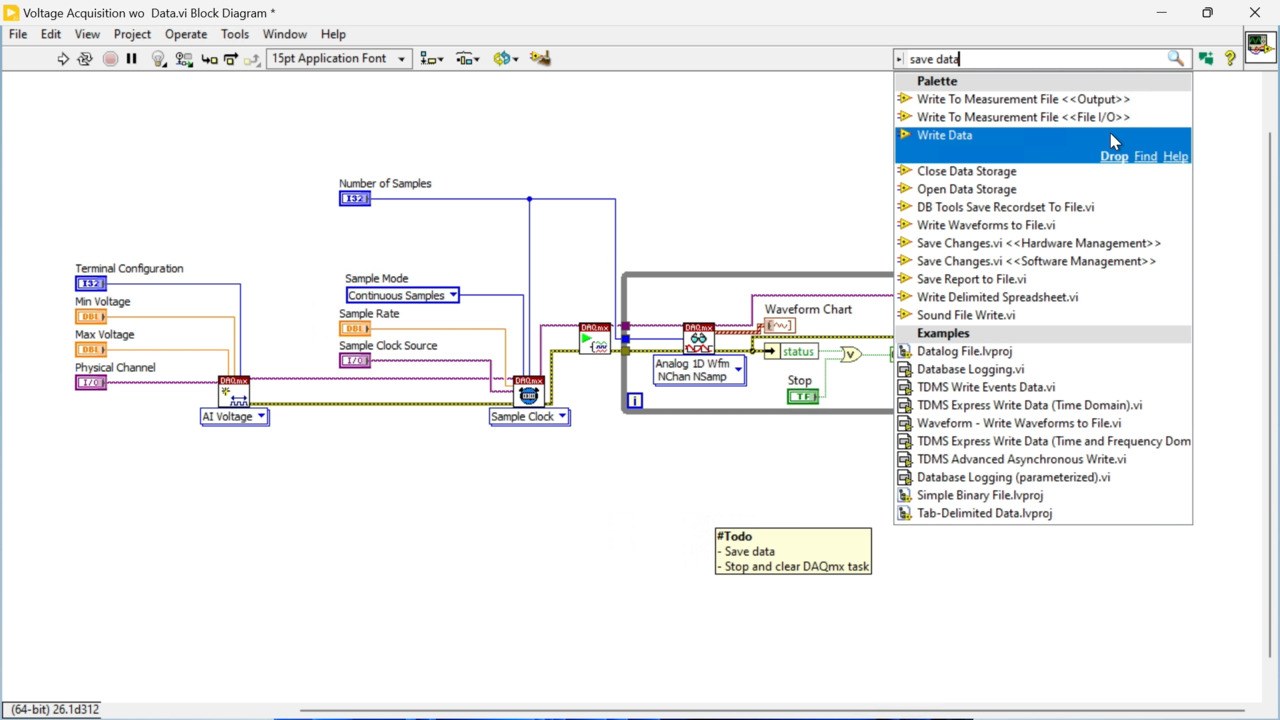Viewport: 1280px width, 720px height.
Task: Click the Step Out toolbar icon
Action: tap(252, 59)
